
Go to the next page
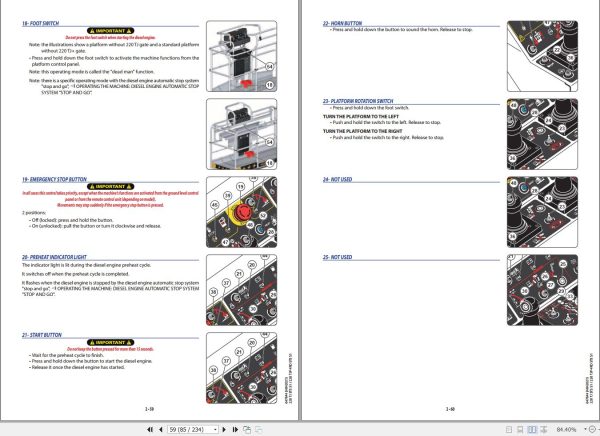pyautogui.click(x=224, y=429)
